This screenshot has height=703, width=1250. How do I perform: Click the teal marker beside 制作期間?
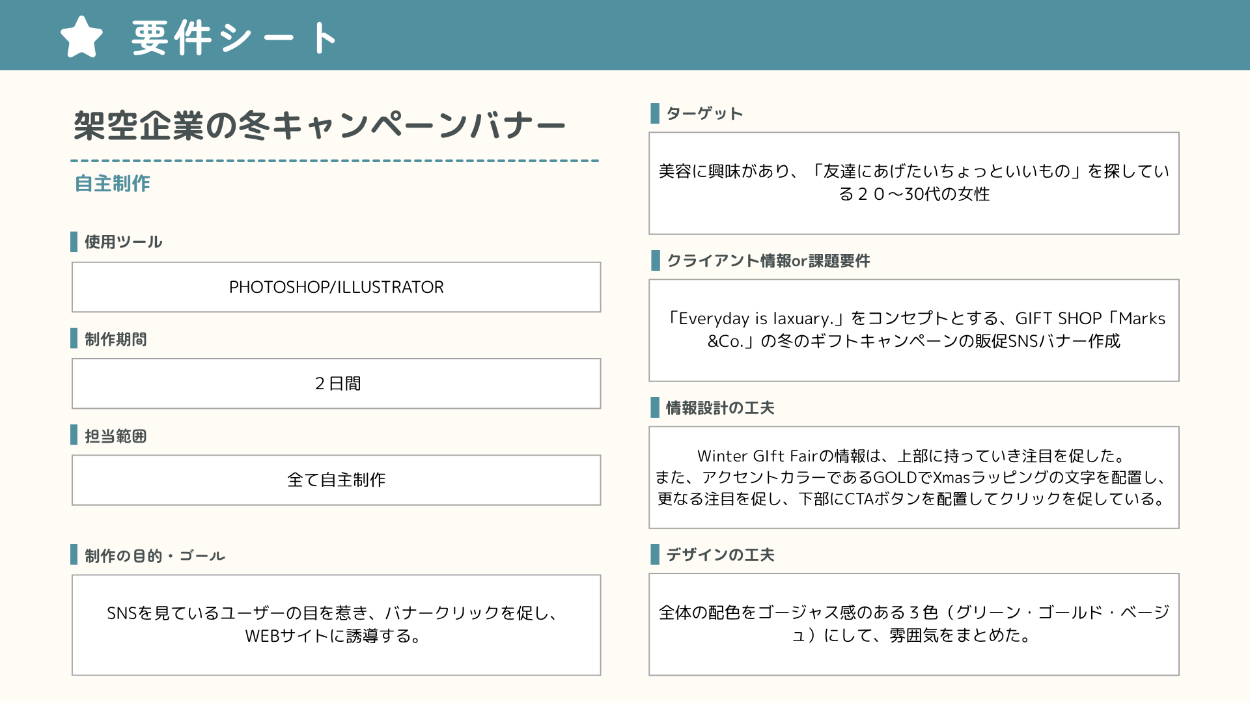pos(74,339)
